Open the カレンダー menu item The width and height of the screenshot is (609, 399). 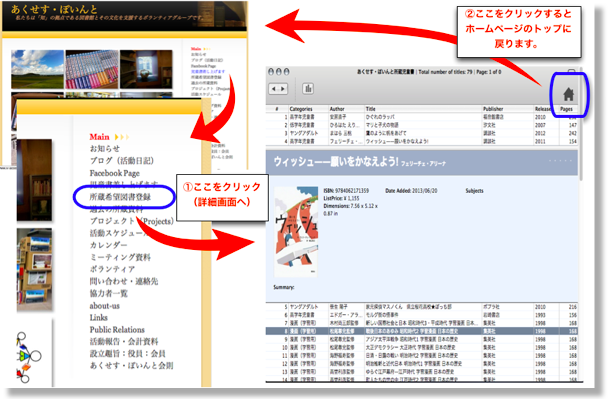[108, 245]
